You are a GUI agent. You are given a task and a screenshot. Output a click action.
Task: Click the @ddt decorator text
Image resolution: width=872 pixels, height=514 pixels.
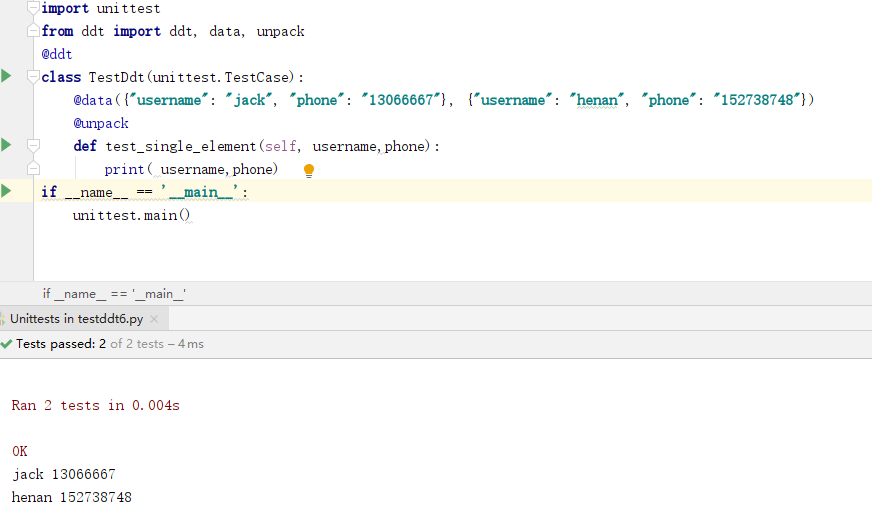[57, 54]
